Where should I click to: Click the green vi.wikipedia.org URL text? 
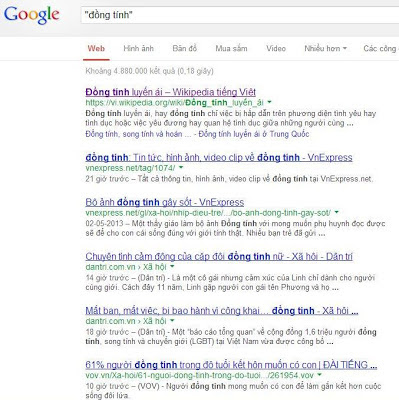(175, 102)
